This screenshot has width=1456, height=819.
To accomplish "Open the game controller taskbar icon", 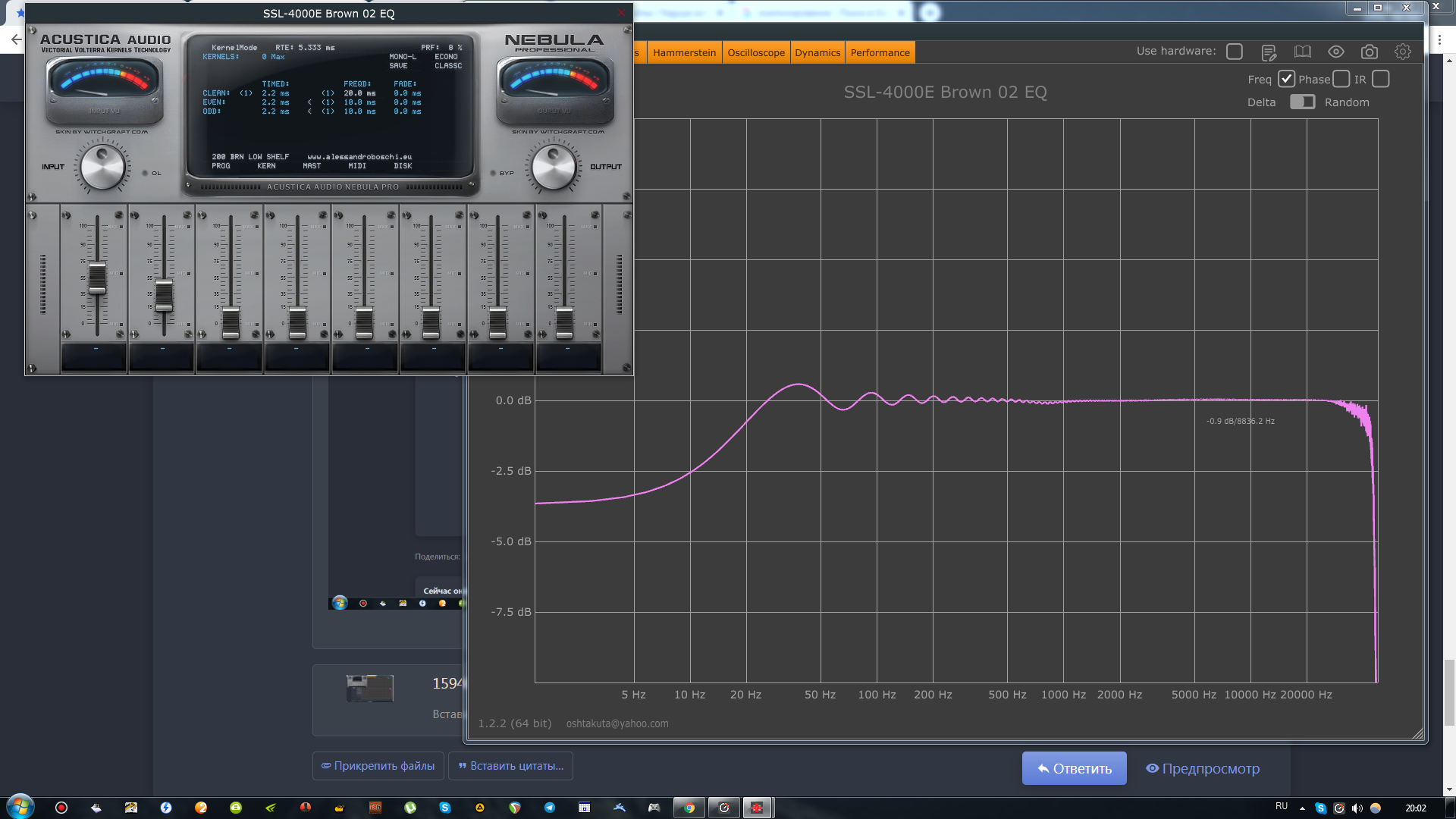I will point(654,808).
